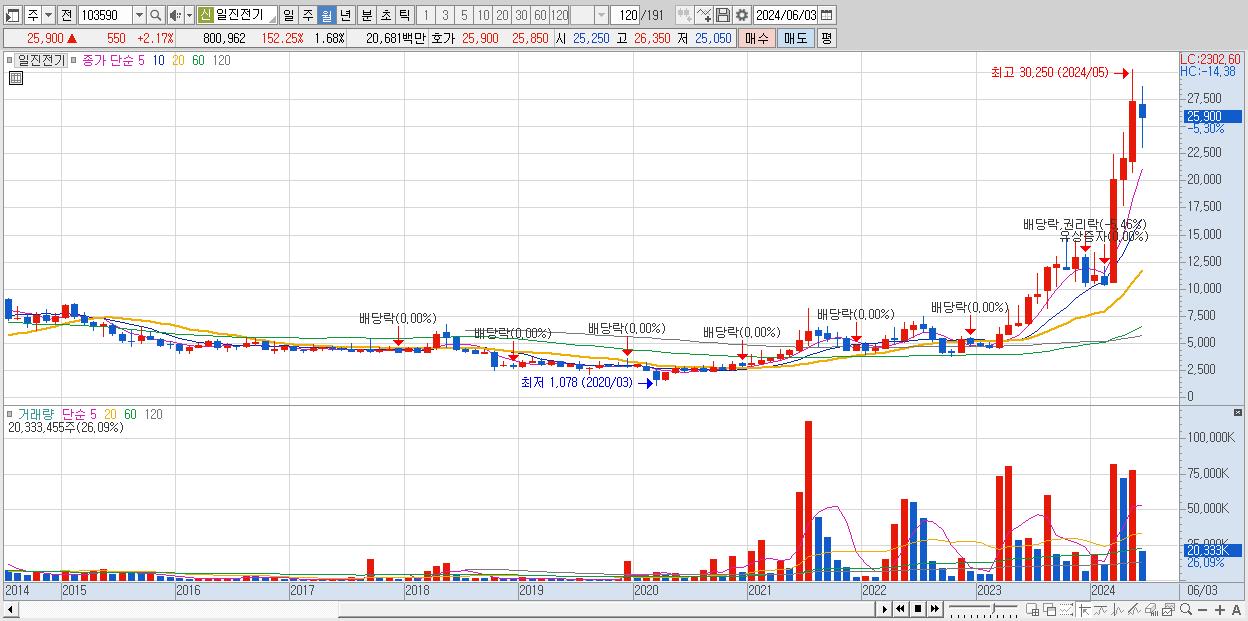Click the grid table icon below the legend

pos(16,79)
